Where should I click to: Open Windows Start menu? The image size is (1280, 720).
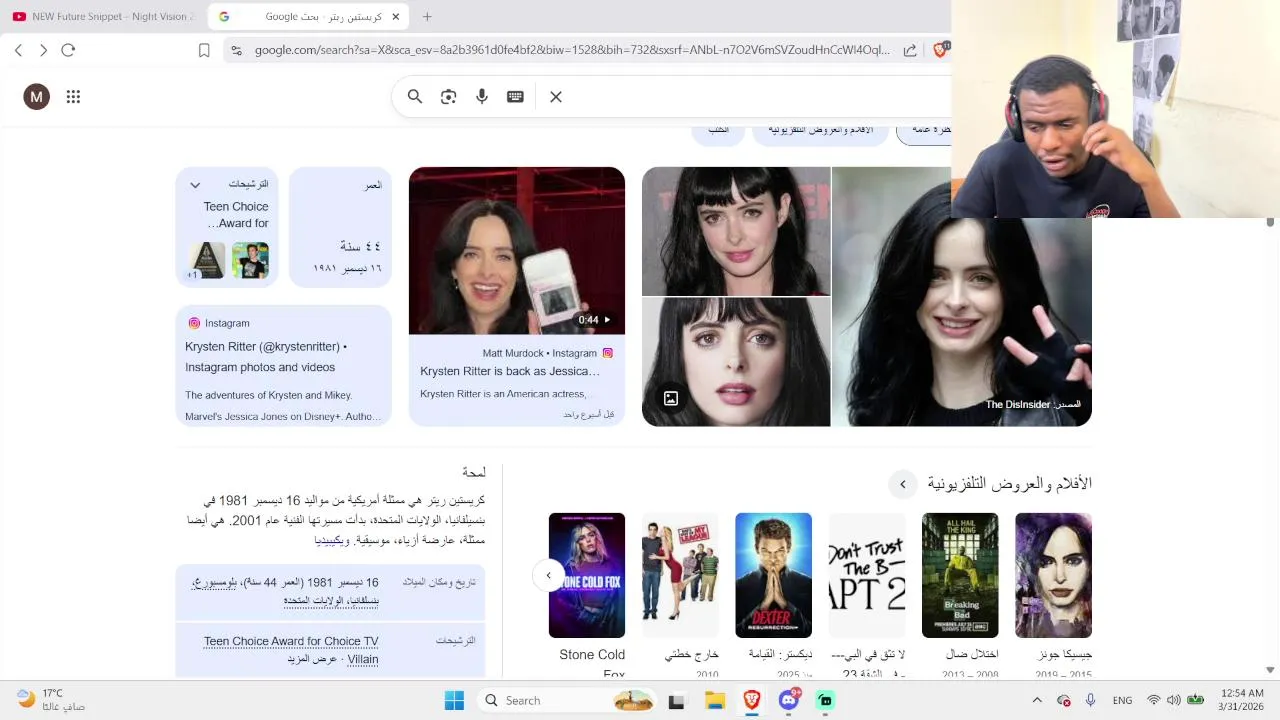click(454, 700)
